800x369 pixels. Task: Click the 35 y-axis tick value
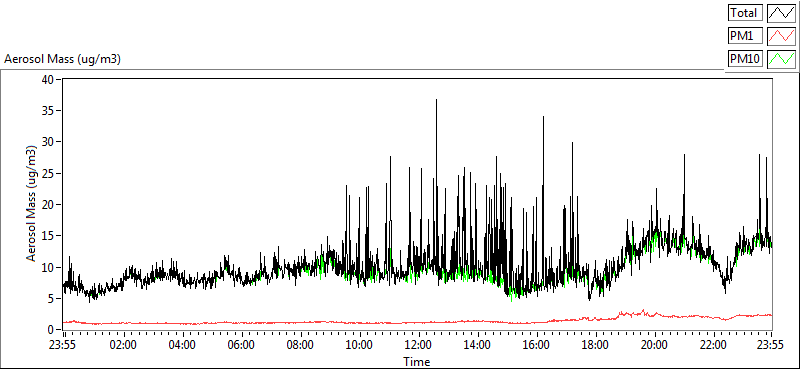49,111
